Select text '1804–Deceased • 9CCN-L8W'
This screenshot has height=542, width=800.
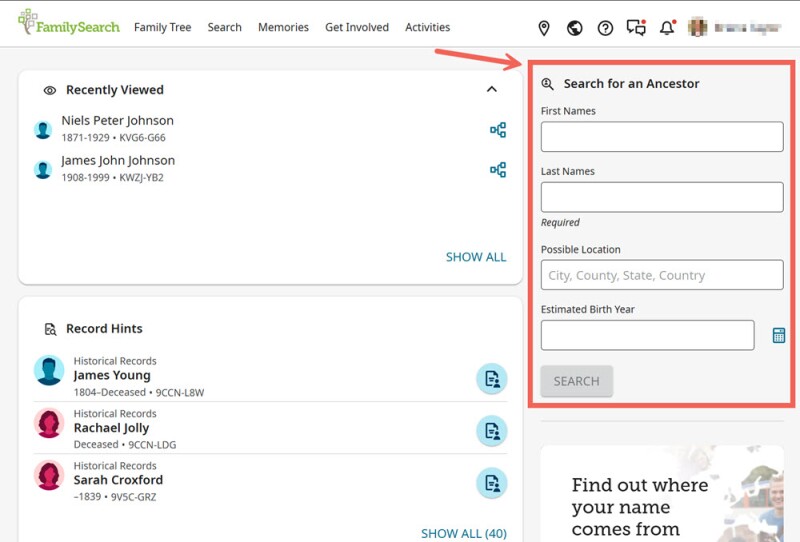(139, 392)
